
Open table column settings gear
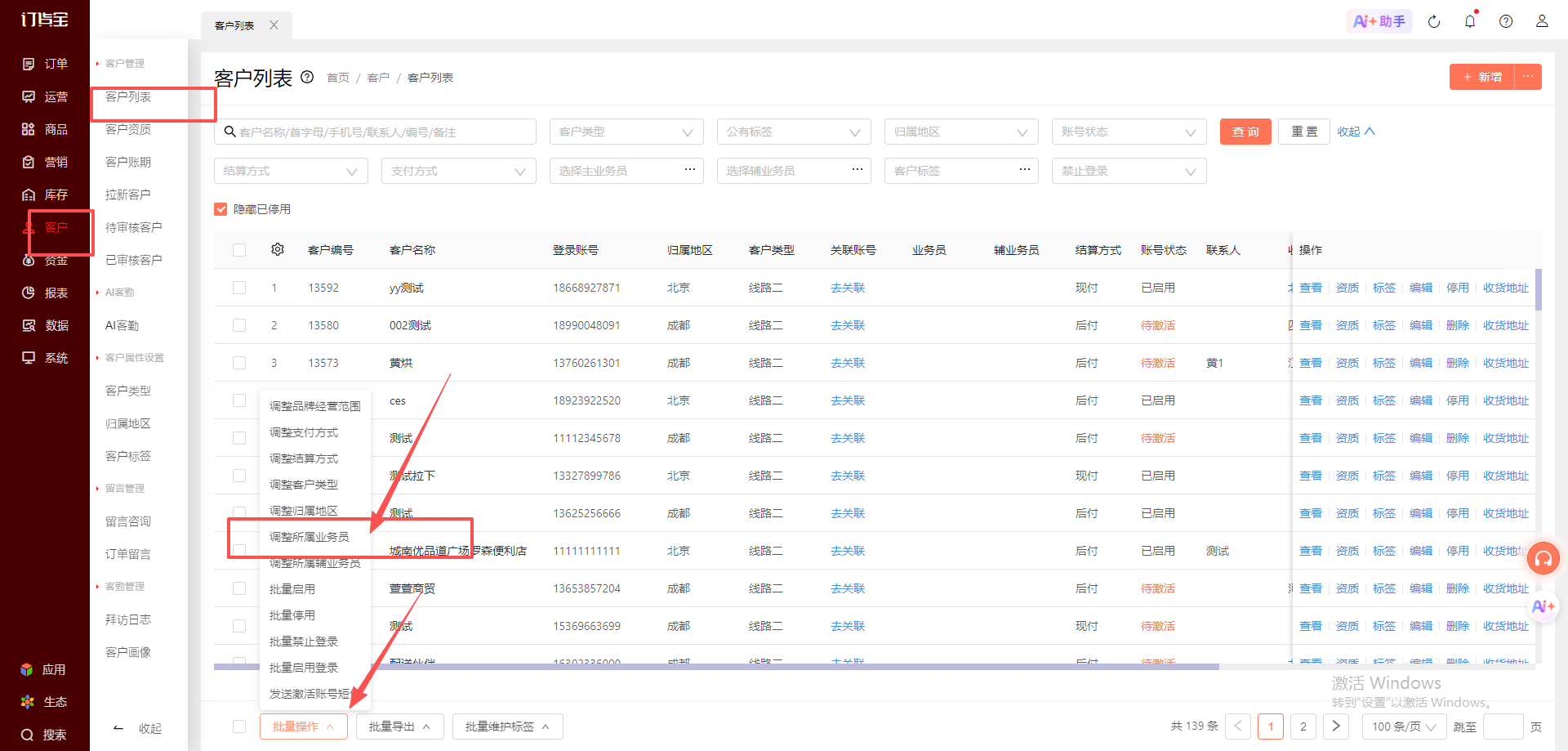point(278,249)
